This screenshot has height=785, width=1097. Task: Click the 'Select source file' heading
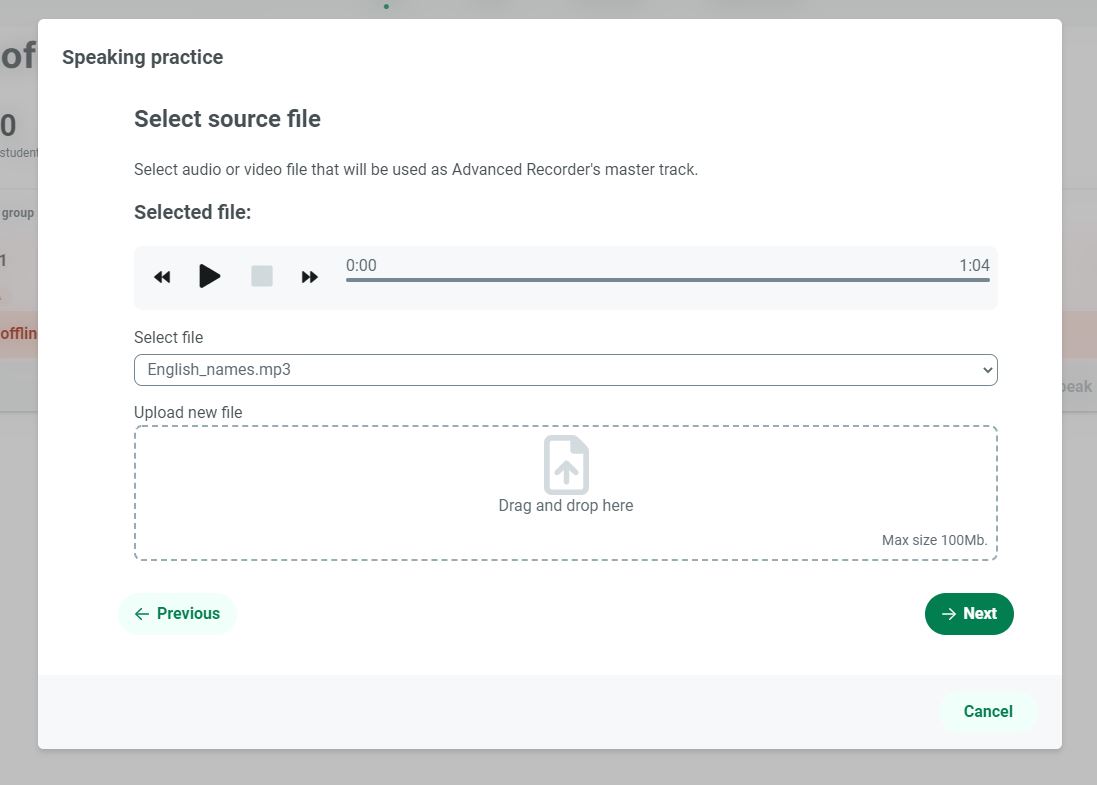coord(227,119)
